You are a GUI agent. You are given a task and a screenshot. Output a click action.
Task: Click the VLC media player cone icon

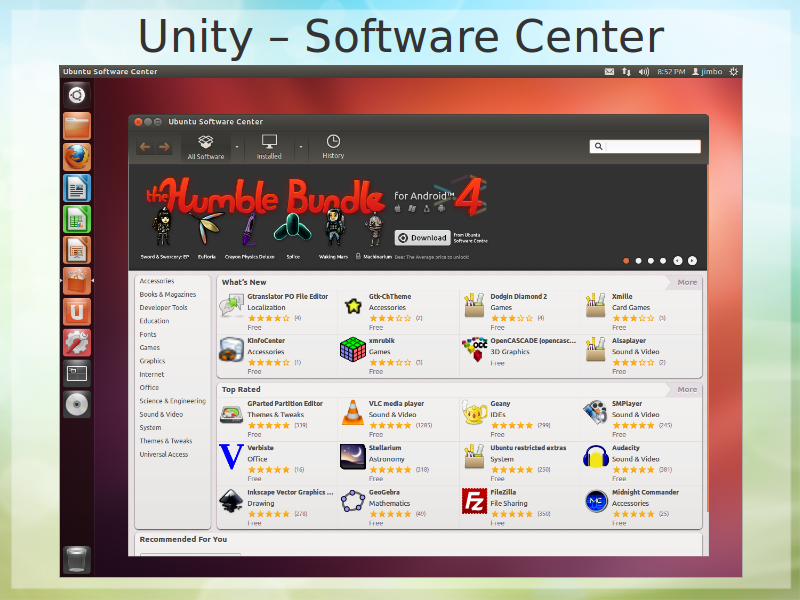(x=353, y=413)
